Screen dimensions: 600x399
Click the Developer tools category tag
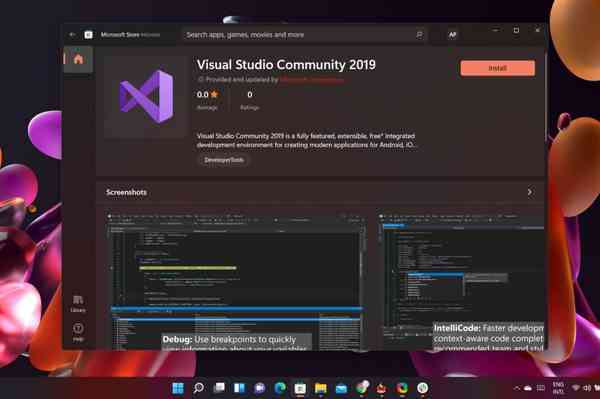224,160
